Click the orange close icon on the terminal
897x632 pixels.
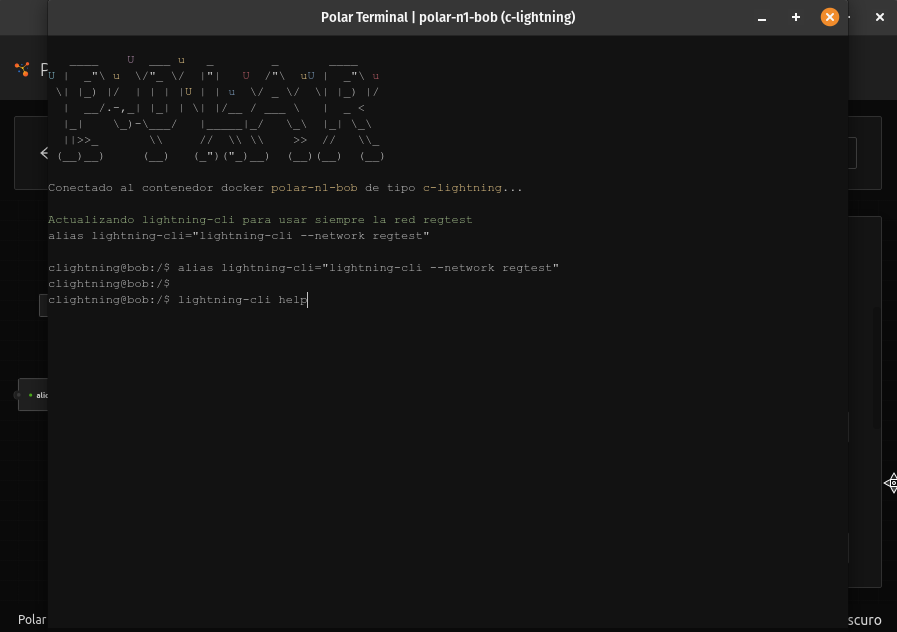830,17
